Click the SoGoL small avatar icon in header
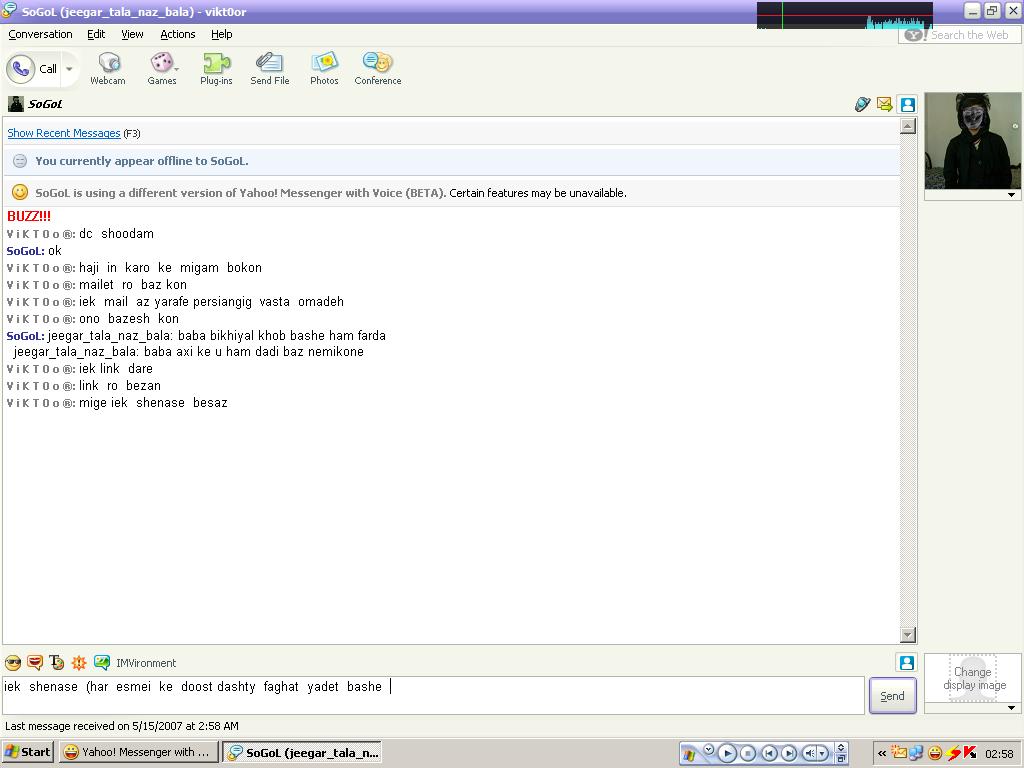Image resolution: width=1024 pixels, height=768 pixels. [16, 104]
